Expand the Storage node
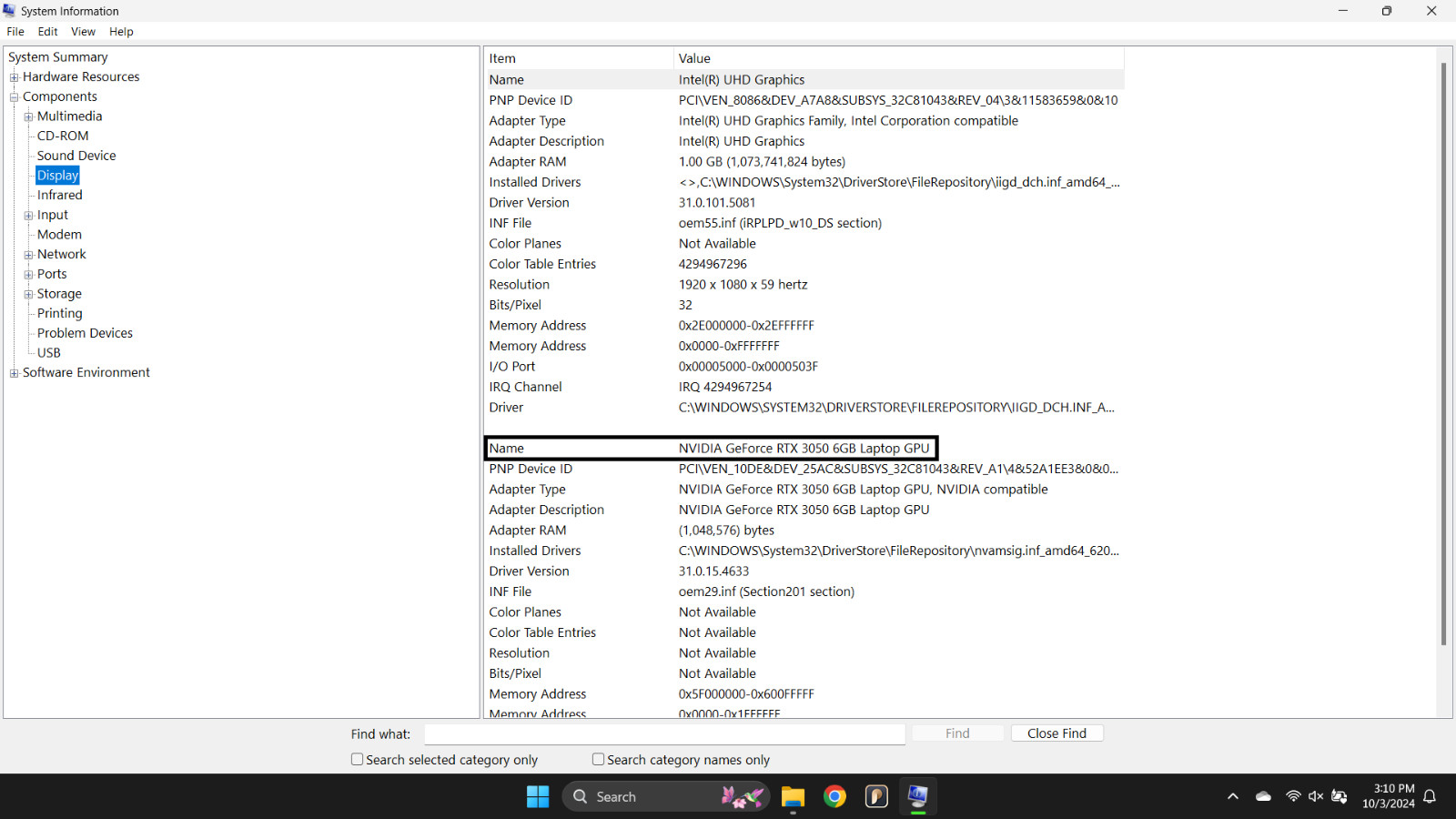1456x819 pixels. (x=28, y=294)
